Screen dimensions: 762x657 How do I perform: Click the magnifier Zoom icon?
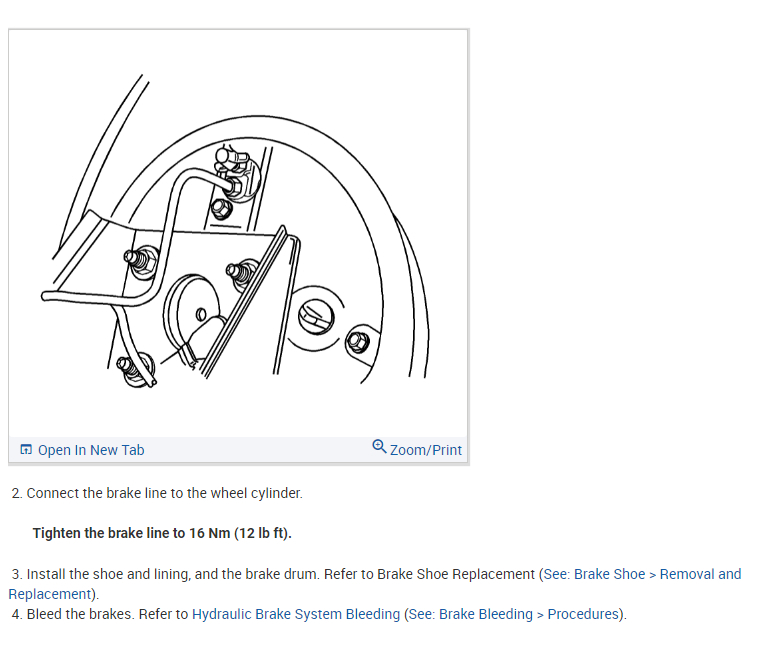pyautogui.click(x=379, y=447)
